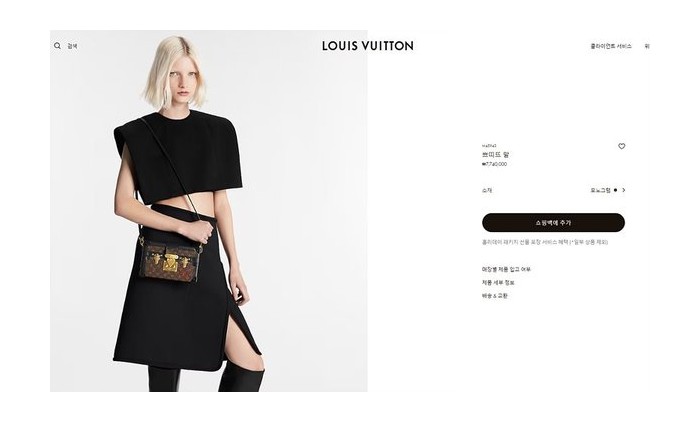Select the black Monogram color dot
This screenshot has height=422, width=700.
[x=615, y=190]
